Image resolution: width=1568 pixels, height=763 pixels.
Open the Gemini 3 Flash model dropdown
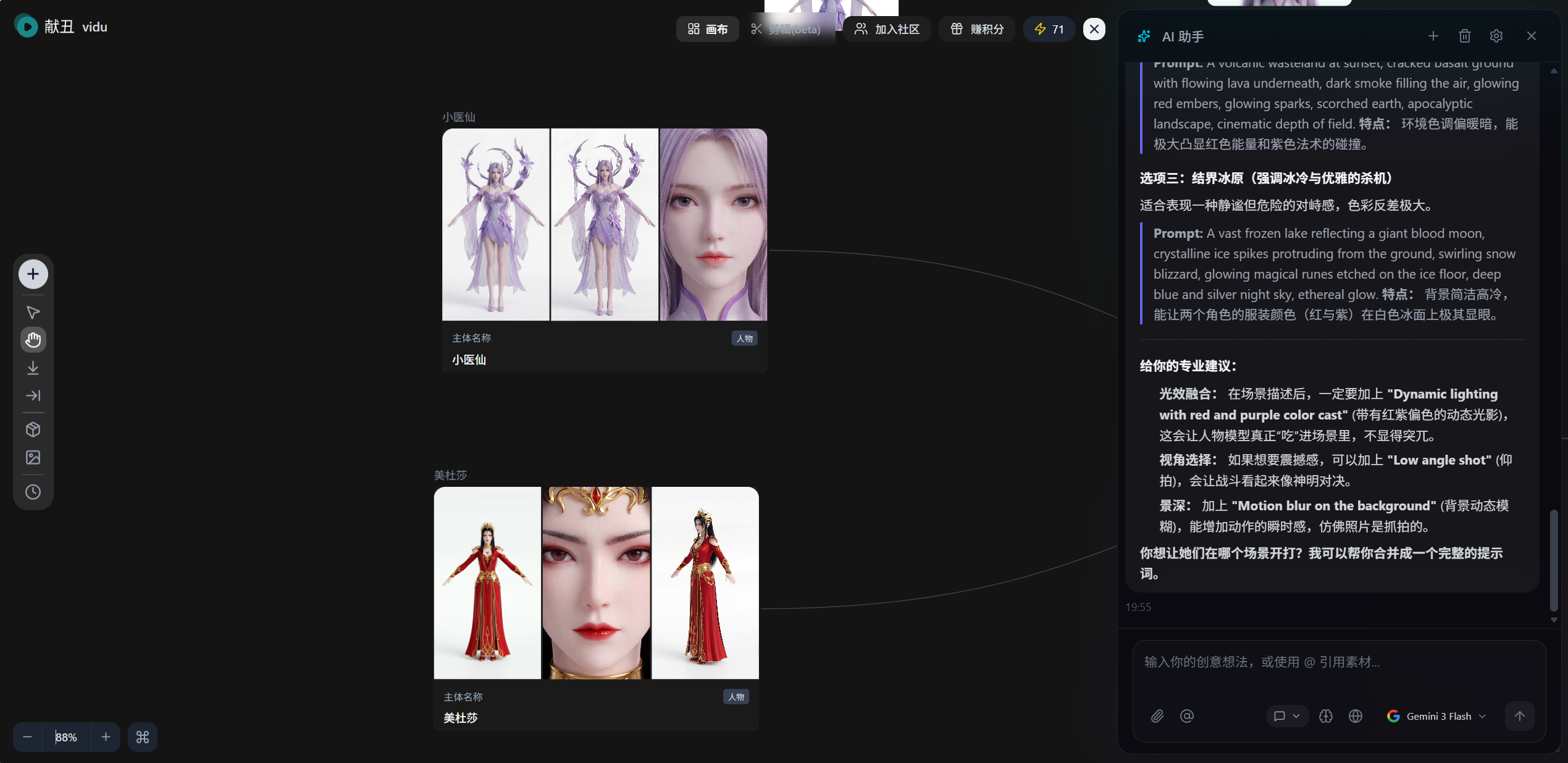pos(1437,716)
